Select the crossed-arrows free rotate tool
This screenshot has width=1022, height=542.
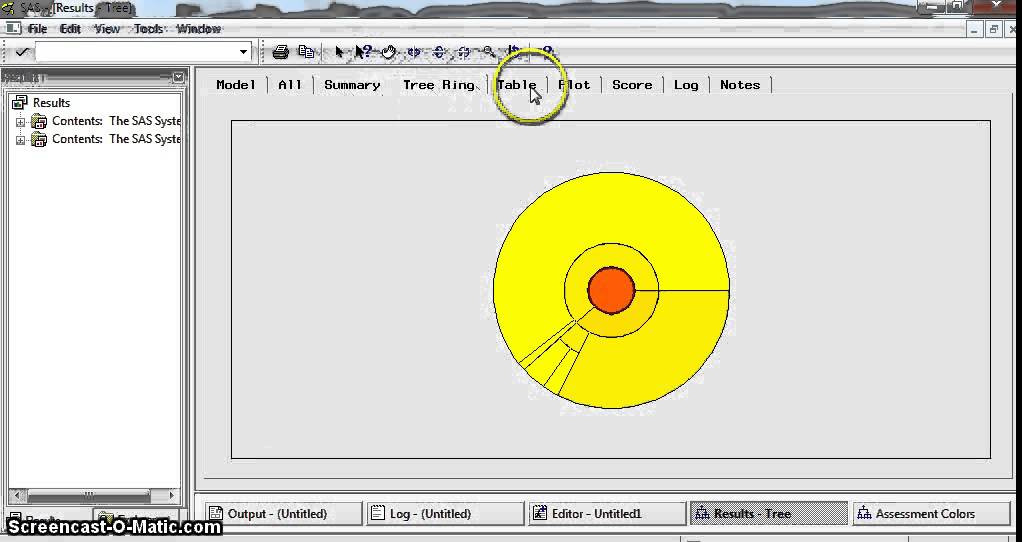(x=463, y=52)
